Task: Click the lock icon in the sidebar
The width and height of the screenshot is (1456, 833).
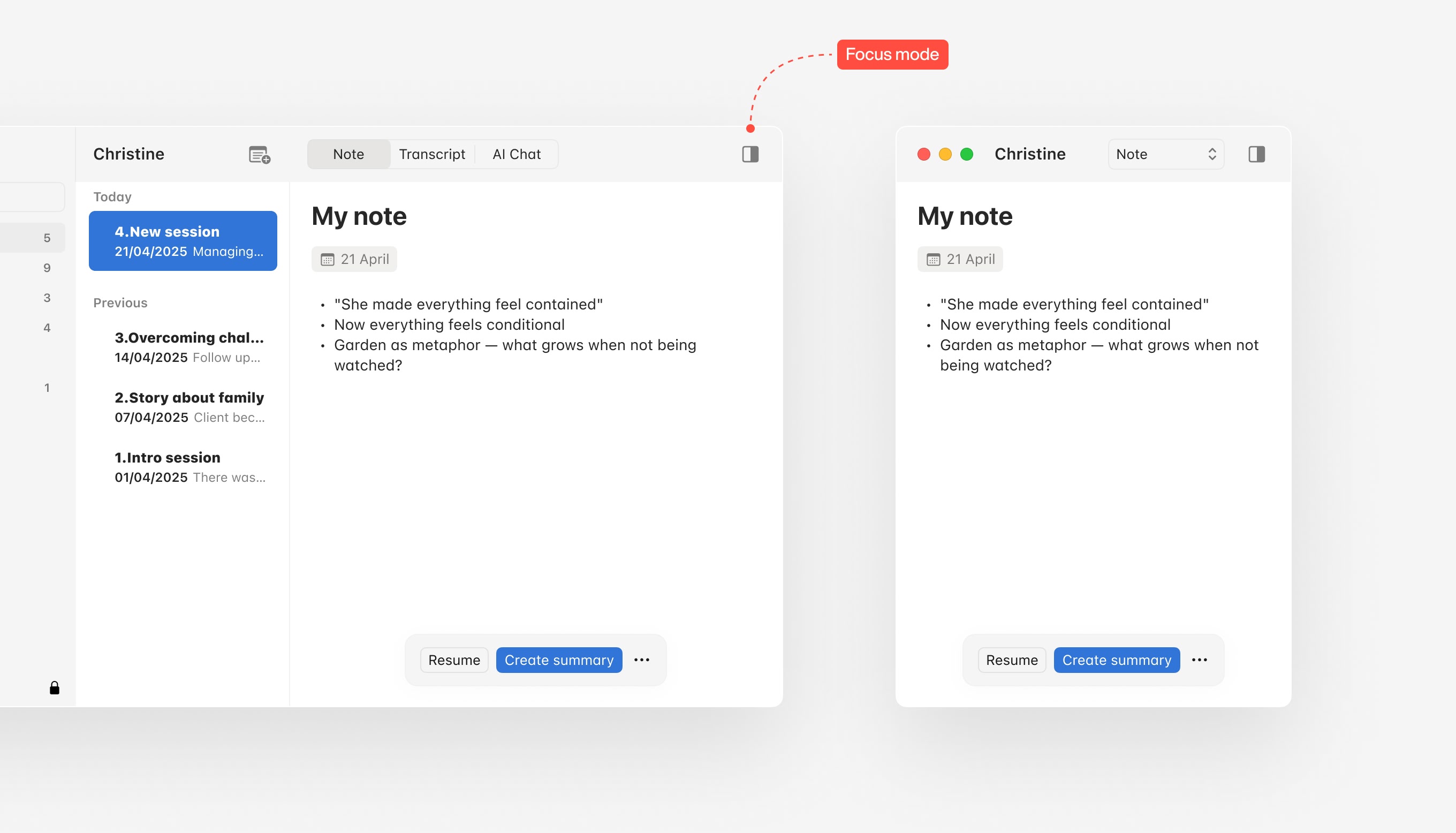Action: click(54, 688)
